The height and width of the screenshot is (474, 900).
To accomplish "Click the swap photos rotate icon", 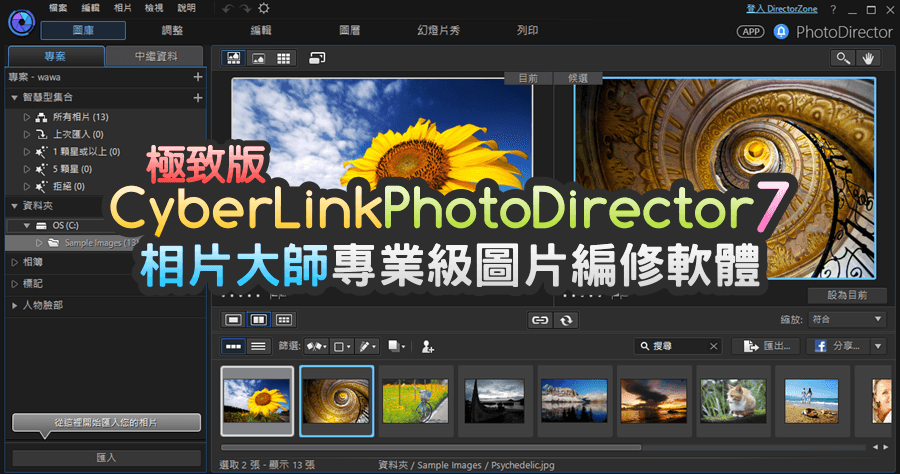I will point(566,320).
